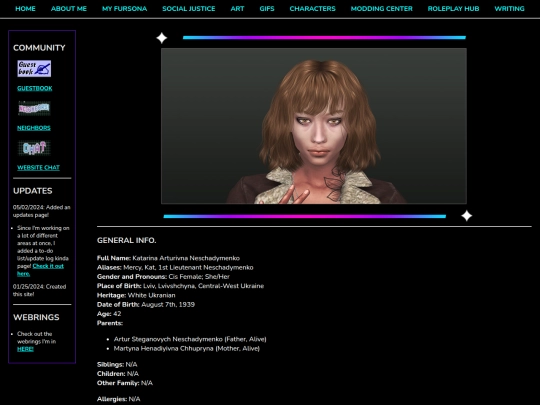
Task: Click the father Artur list item
Action: 190,339
